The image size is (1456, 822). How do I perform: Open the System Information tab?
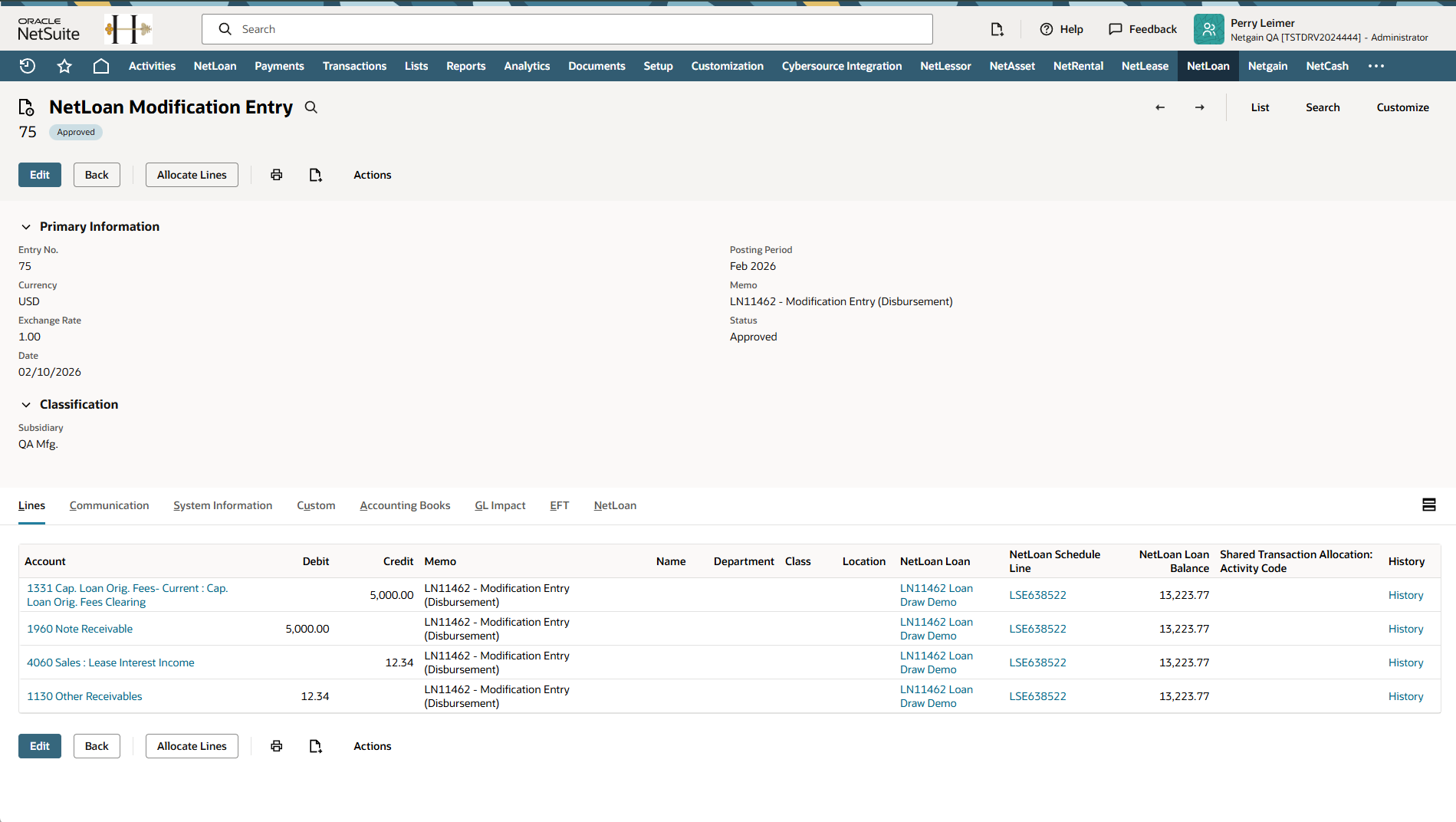222,505
